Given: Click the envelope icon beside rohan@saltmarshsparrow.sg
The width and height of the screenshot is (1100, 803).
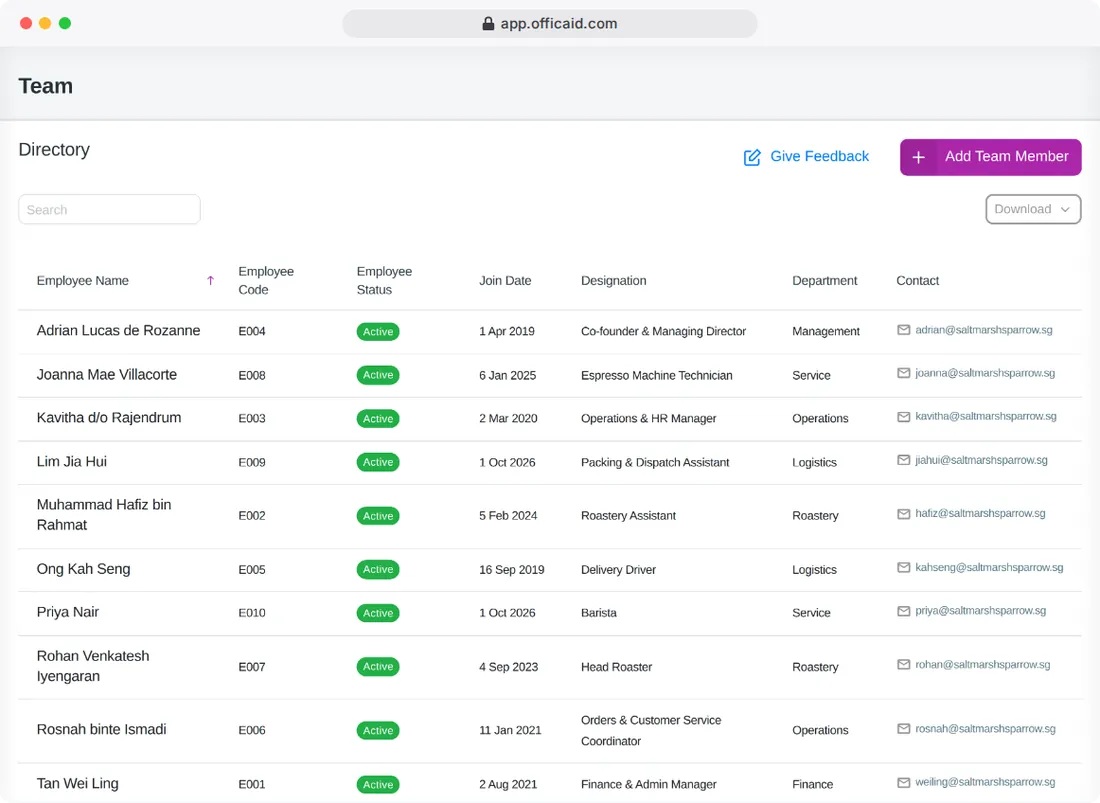Looking at the screenshot, I should point(904,665).
